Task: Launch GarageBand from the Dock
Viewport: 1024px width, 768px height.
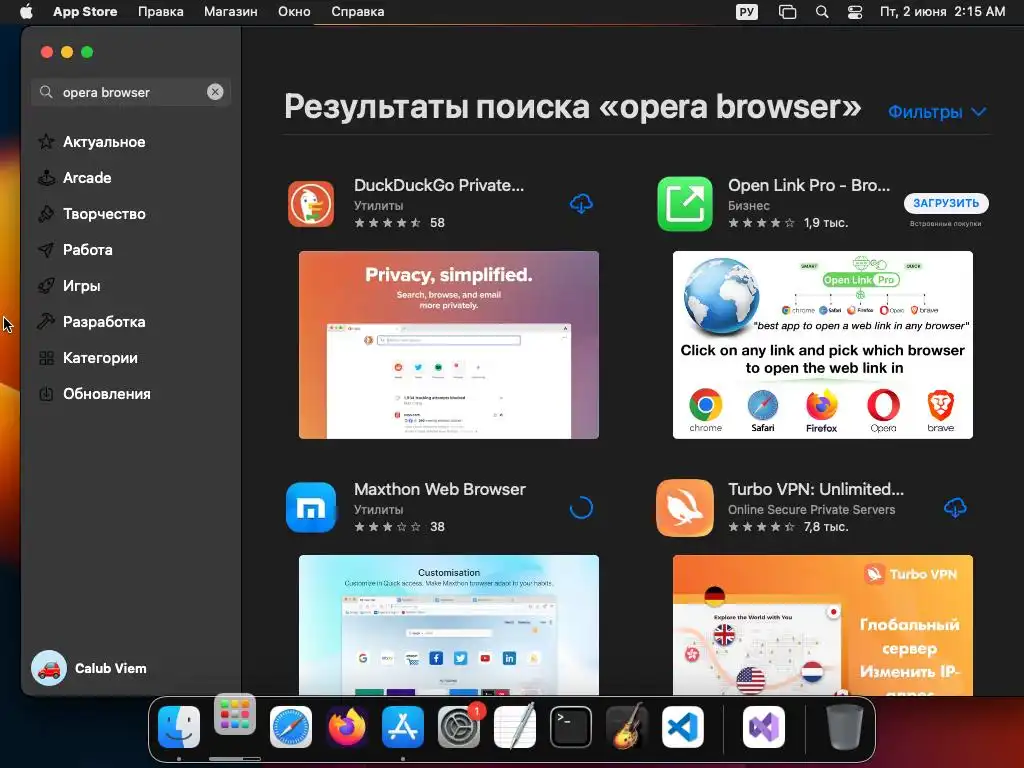Action: point(627,727)
